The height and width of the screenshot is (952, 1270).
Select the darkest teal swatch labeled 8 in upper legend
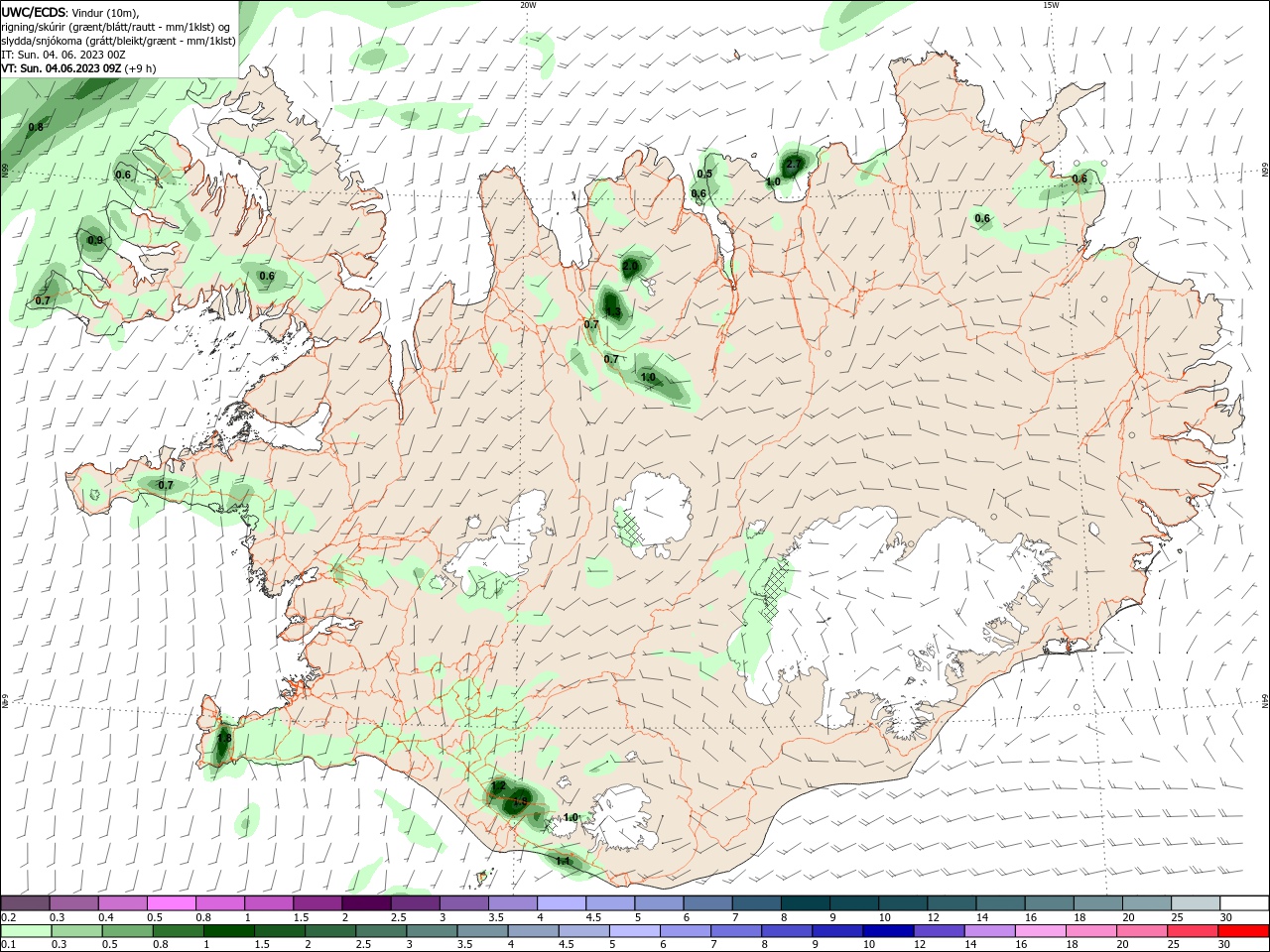(806, 903)
